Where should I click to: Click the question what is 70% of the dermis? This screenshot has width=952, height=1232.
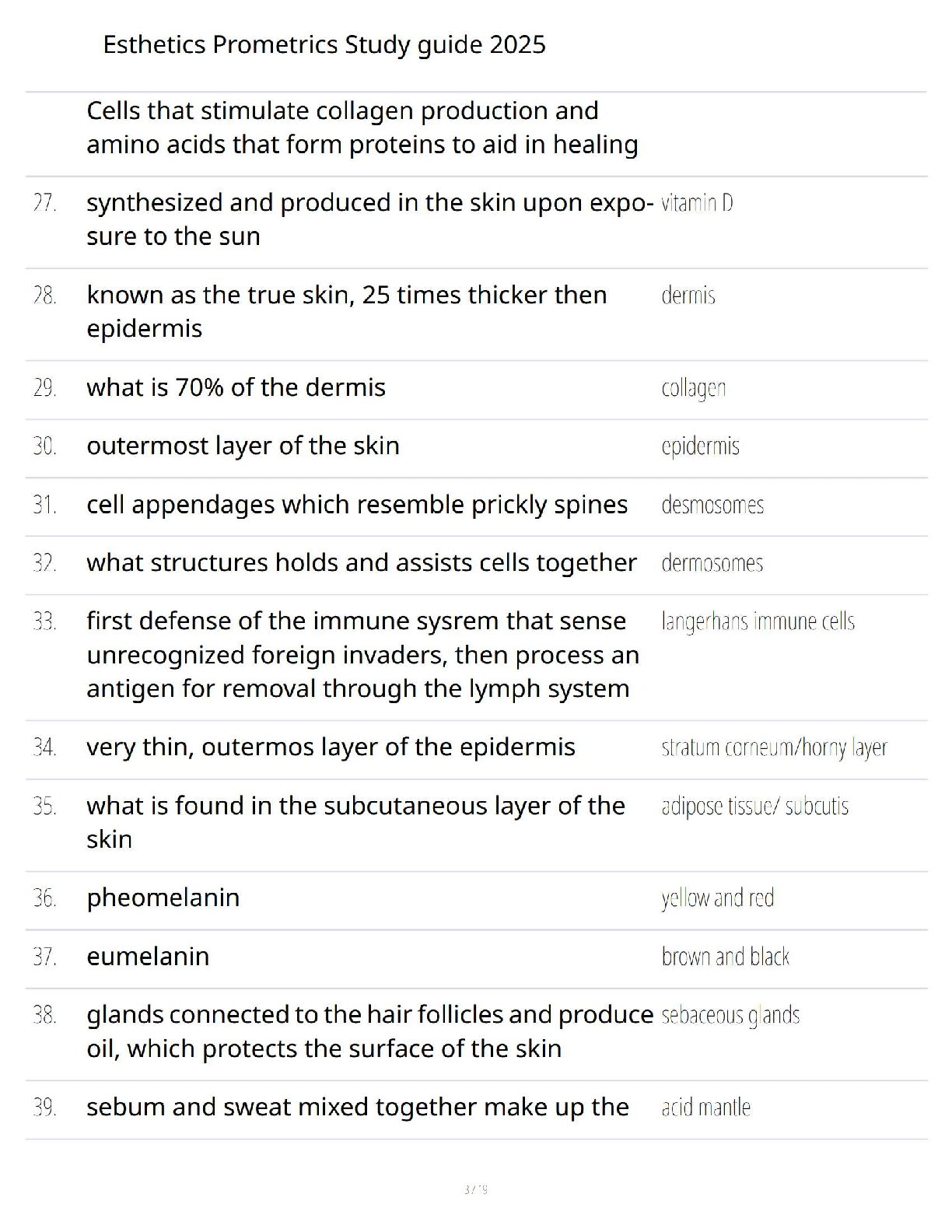236,387
